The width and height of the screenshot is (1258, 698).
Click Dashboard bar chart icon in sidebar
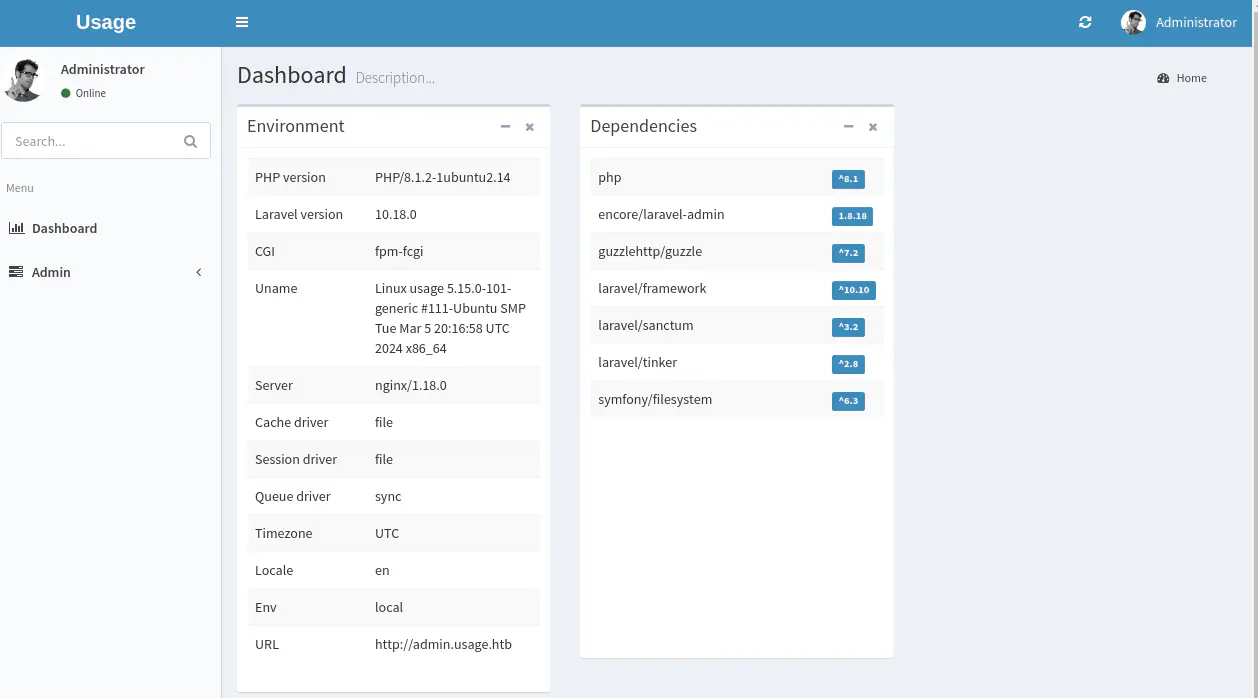pos(16,228)
